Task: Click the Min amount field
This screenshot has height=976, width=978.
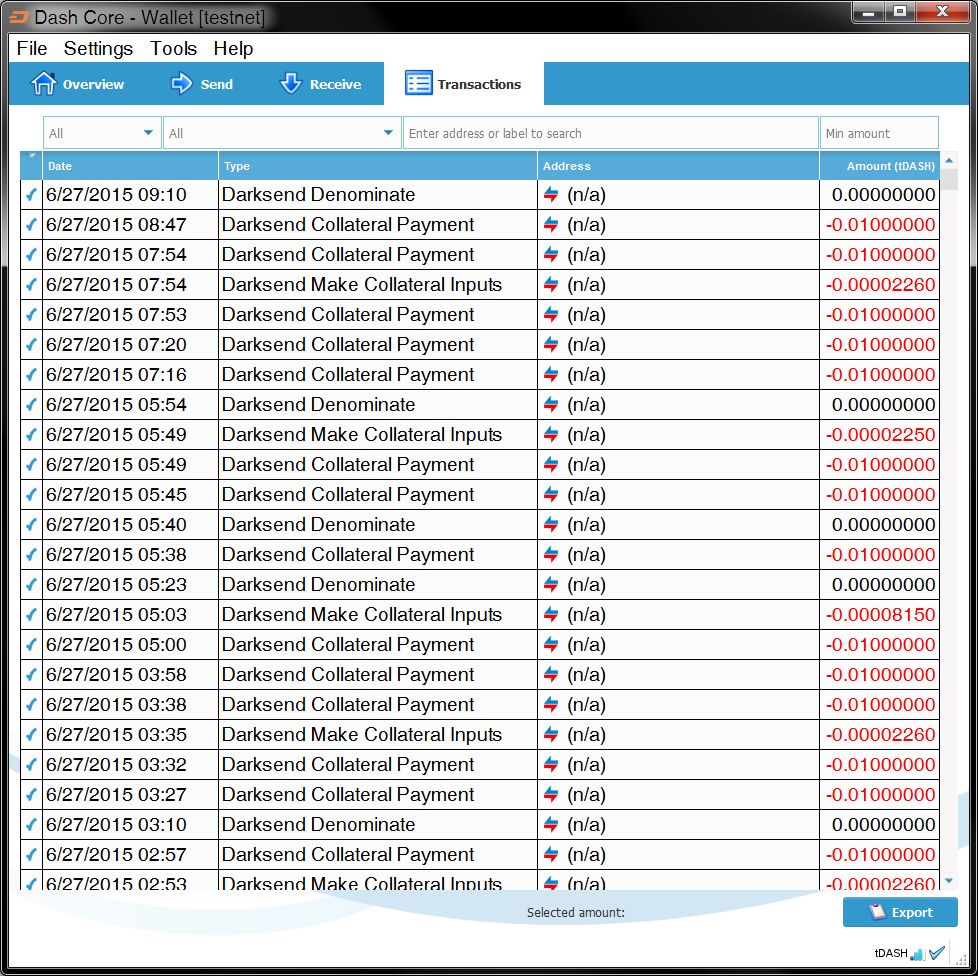Action: click(x=879, y=133)
